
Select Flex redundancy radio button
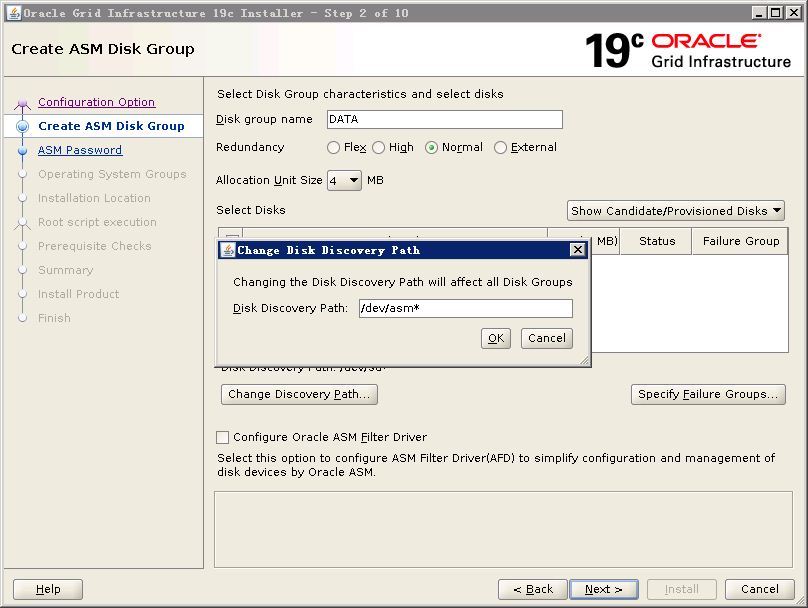pyautogui.click(x=333, y=148)
